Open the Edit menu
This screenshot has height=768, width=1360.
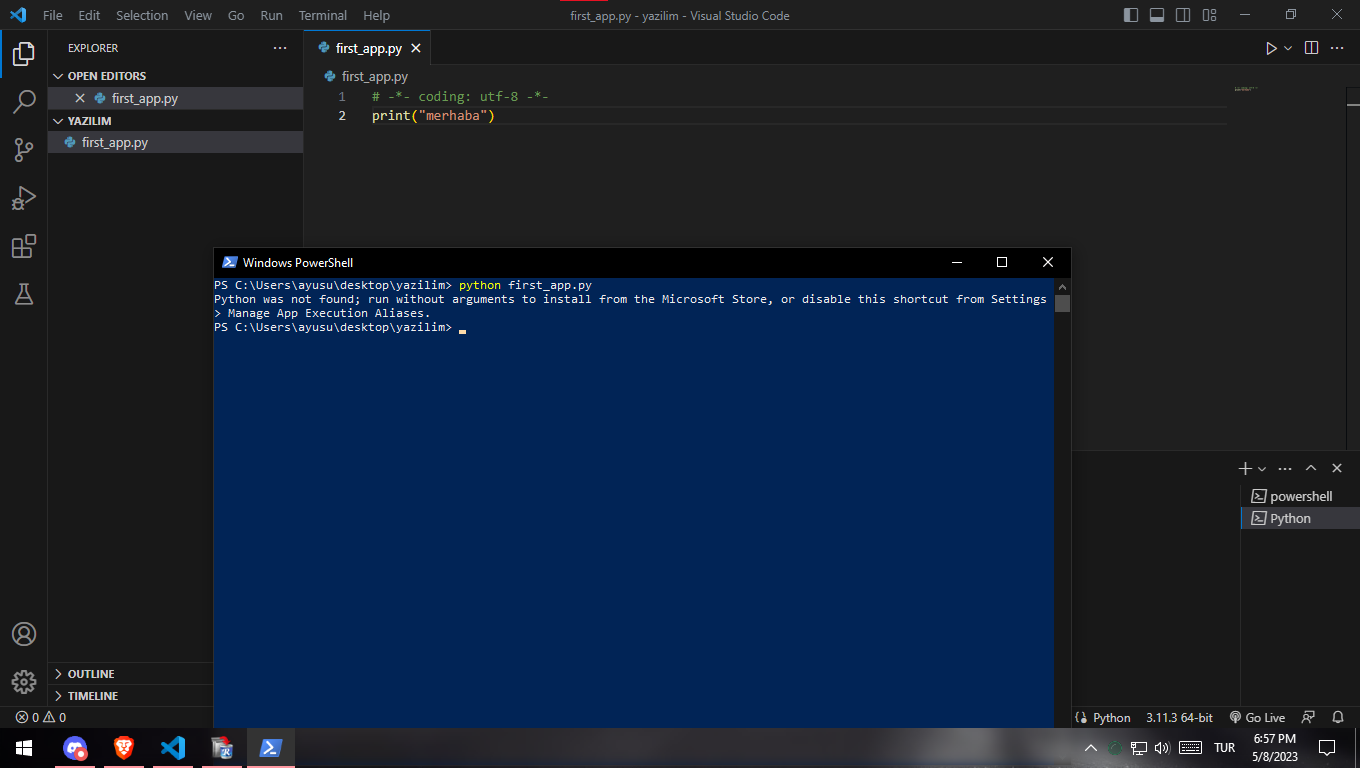(x=89, y=15)
